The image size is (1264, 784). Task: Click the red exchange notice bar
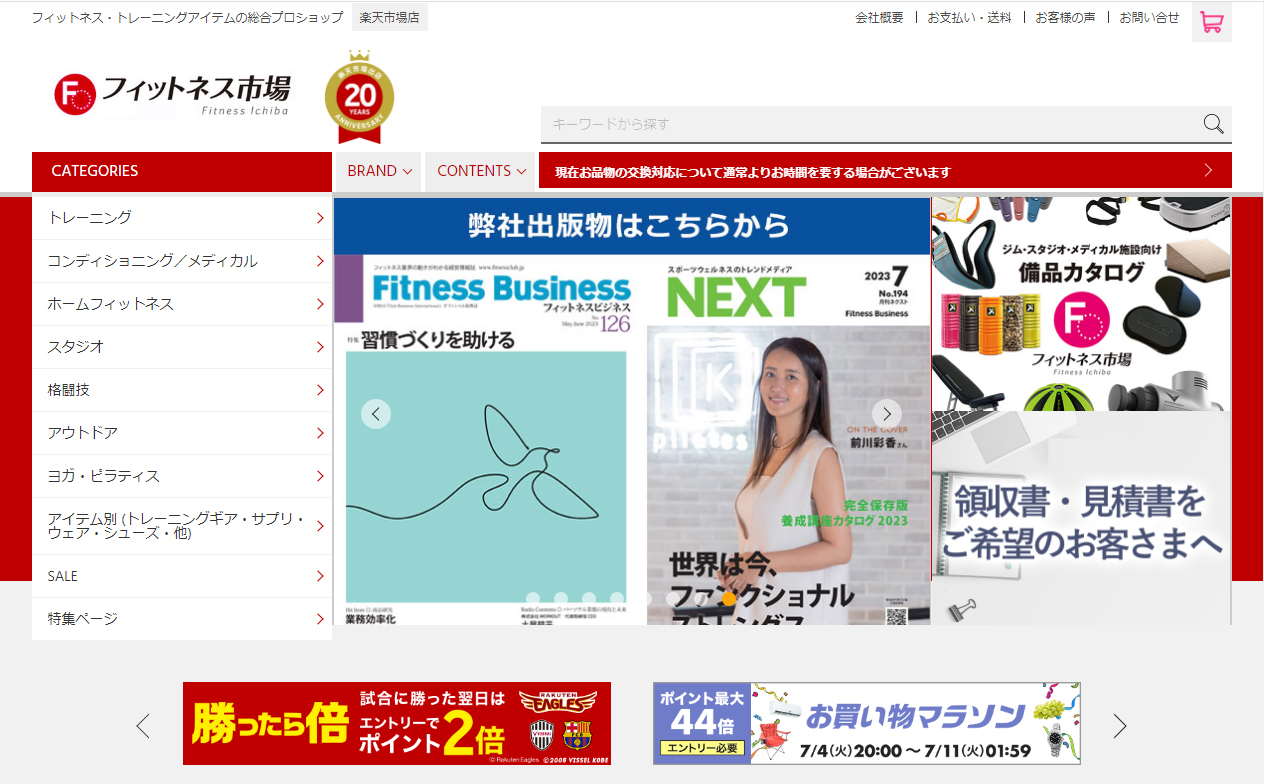(x=885, y=171)
